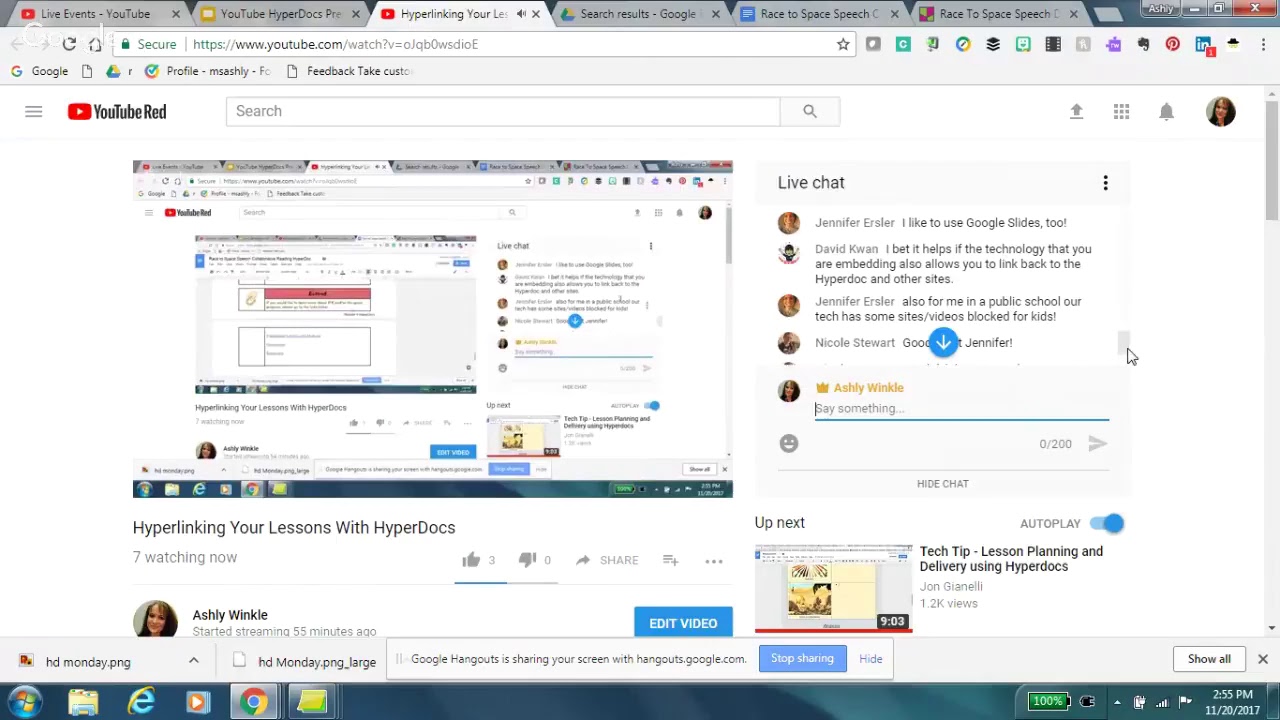Screen dimensions: 1280x720
Task: Open hd monday.png download
Action: click(x=88, y=661)
